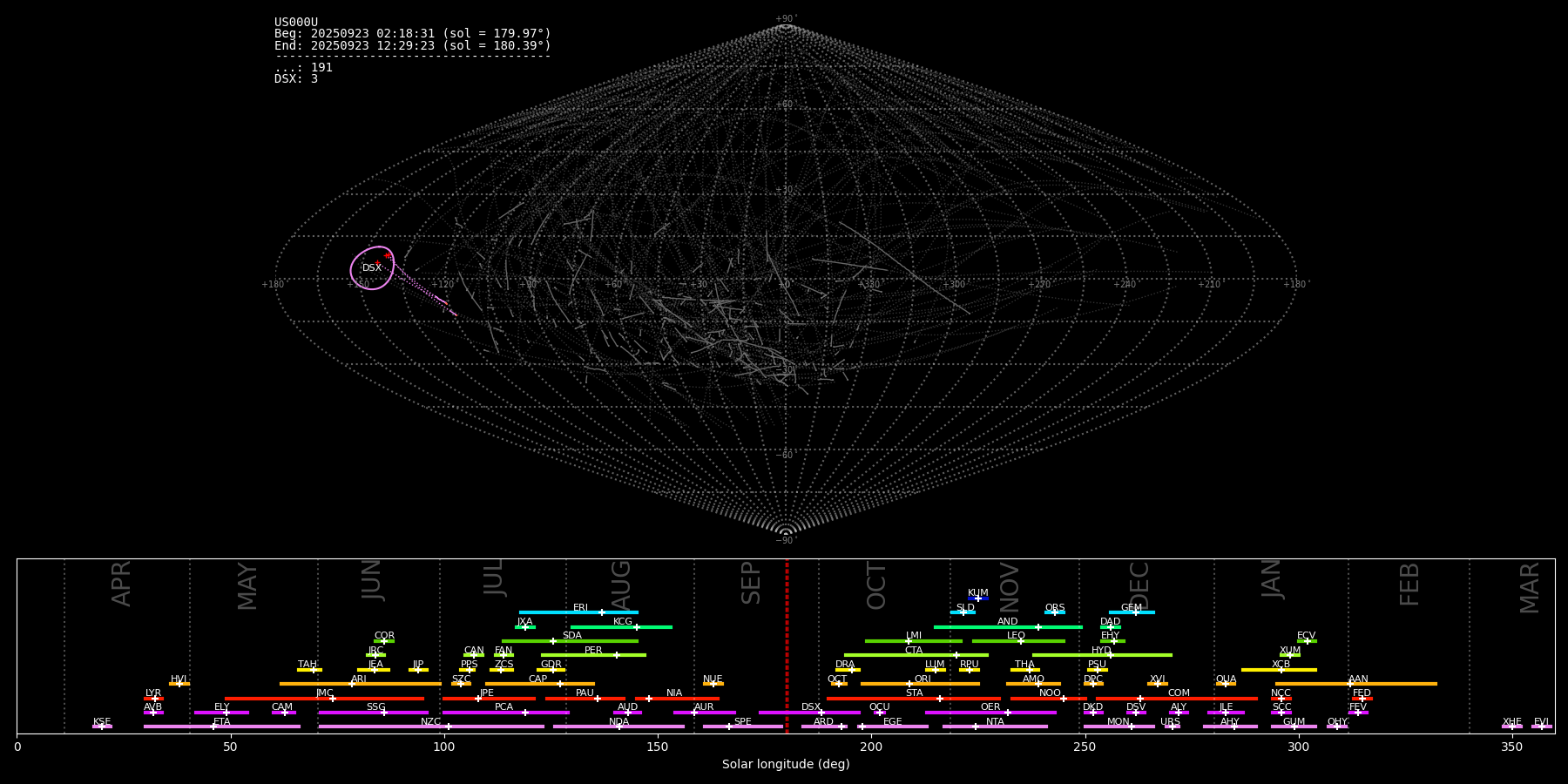This screenshot has width=1568, height=784.
Task: Click the OCT month label
Action: click(877, 585)
